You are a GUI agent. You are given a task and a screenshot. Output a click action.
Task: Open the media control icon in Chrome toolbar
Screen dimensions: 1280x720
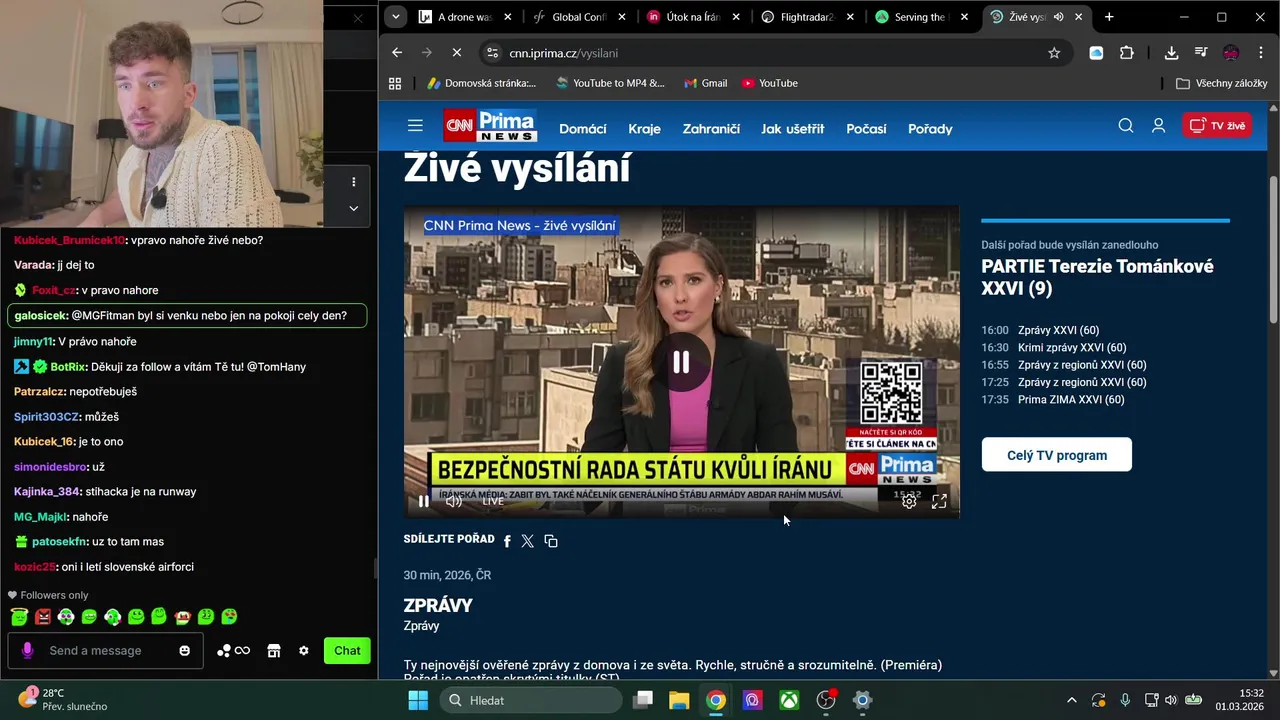click(x=1201, y=53)
